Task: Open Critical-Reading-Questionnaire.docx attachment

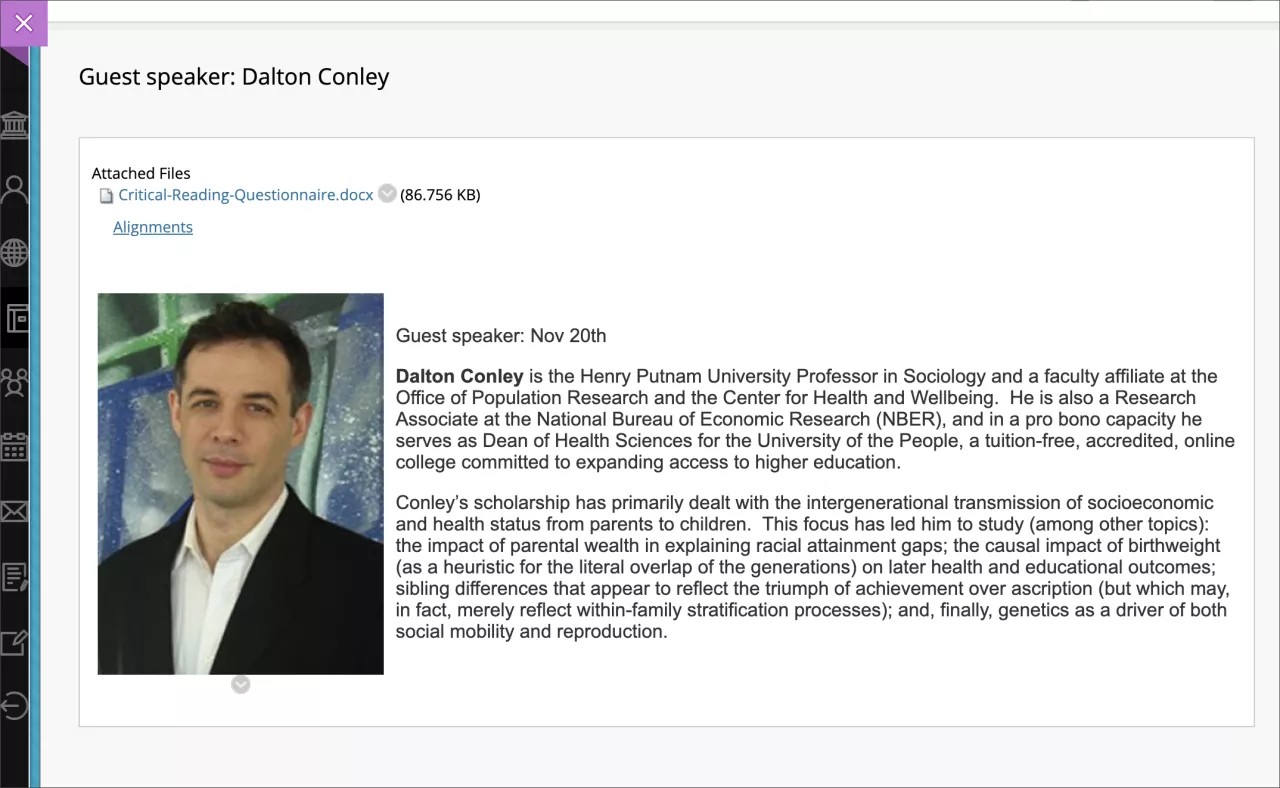Action: pos(245,195)
